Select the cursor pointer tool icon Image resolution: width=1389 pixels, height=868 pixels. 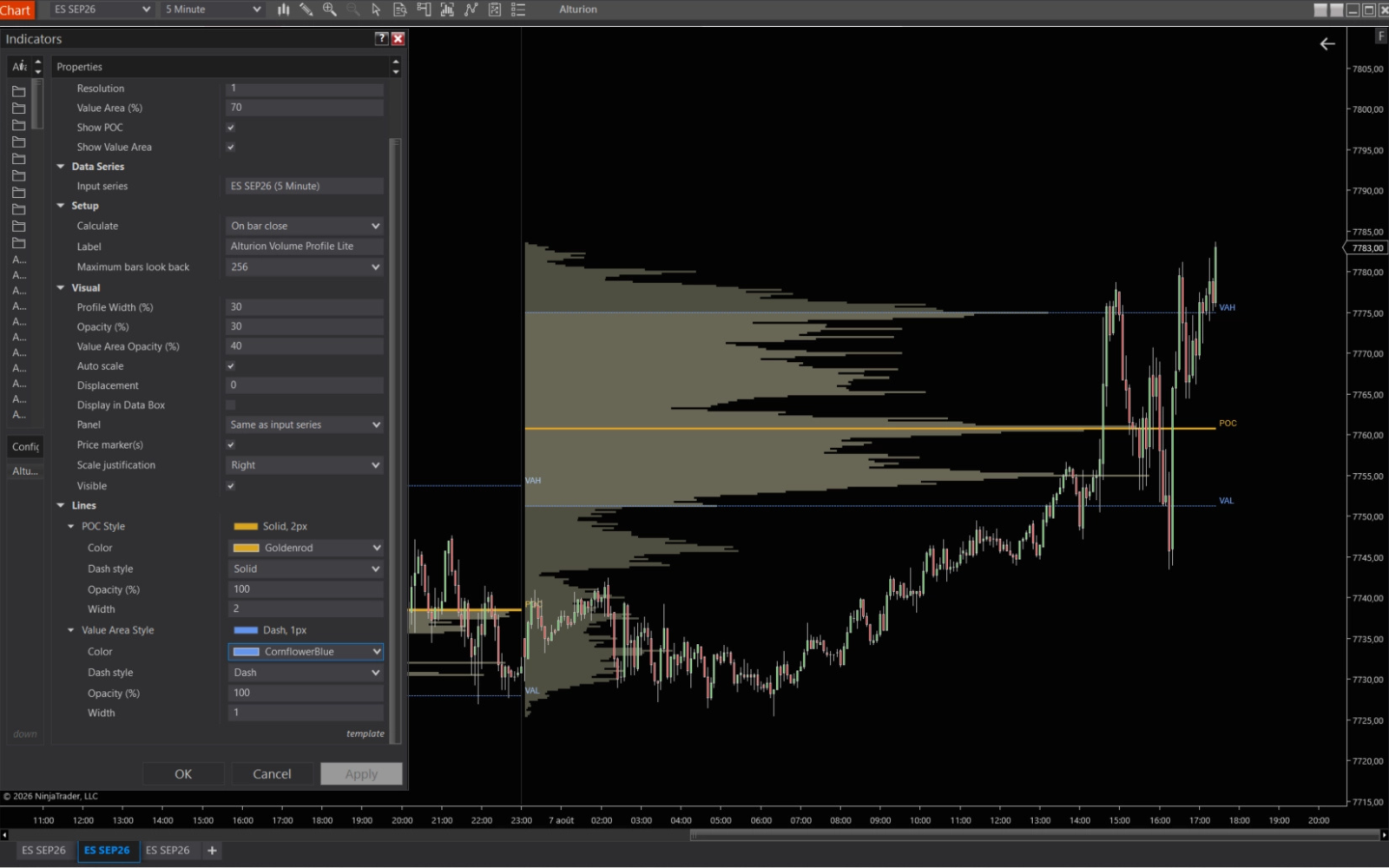[376, 10]
